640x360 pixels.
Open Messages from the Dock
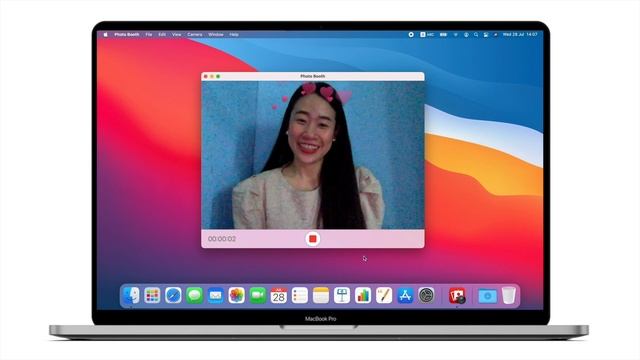[194, 295]
